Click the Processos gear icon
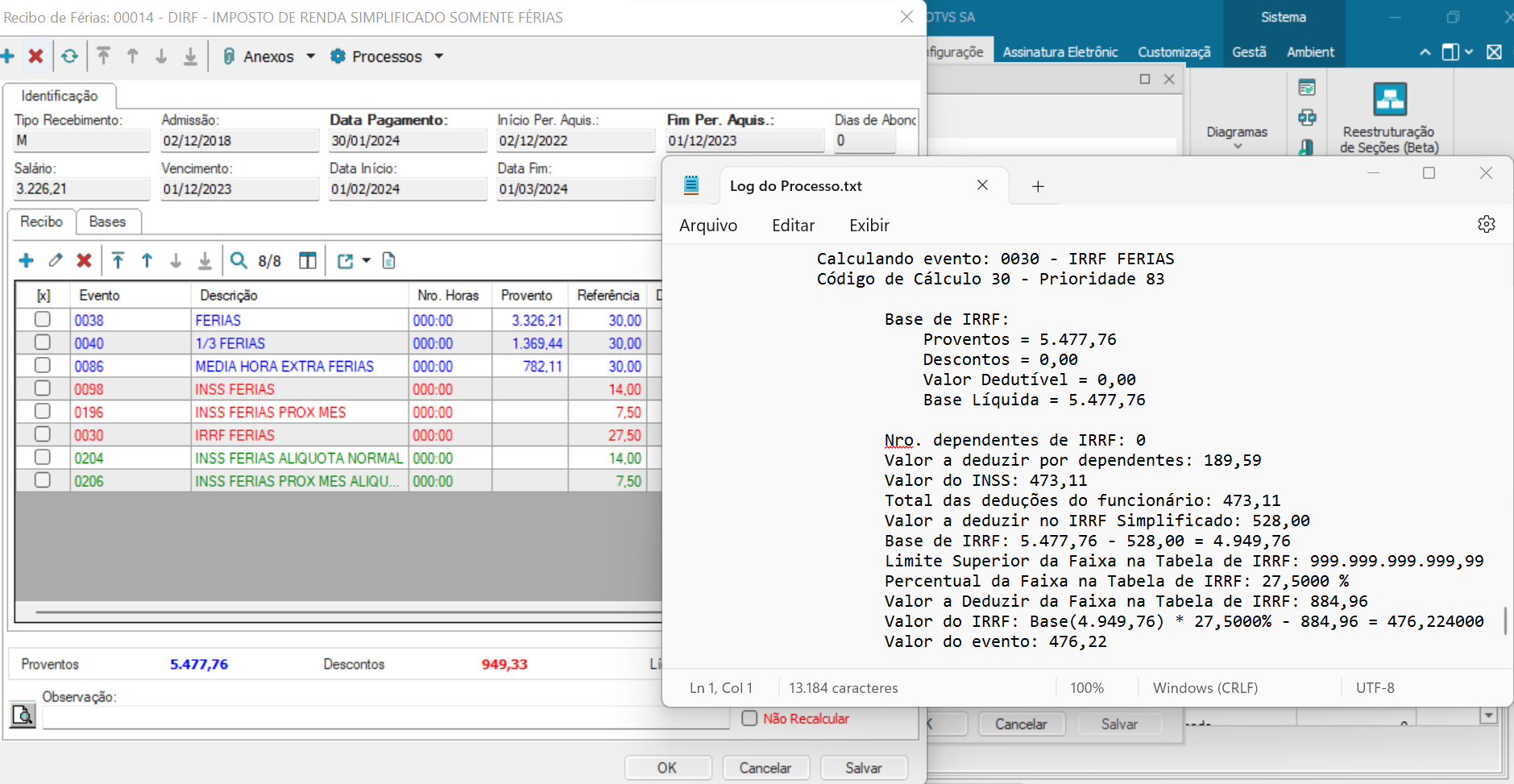 [338, 56]
